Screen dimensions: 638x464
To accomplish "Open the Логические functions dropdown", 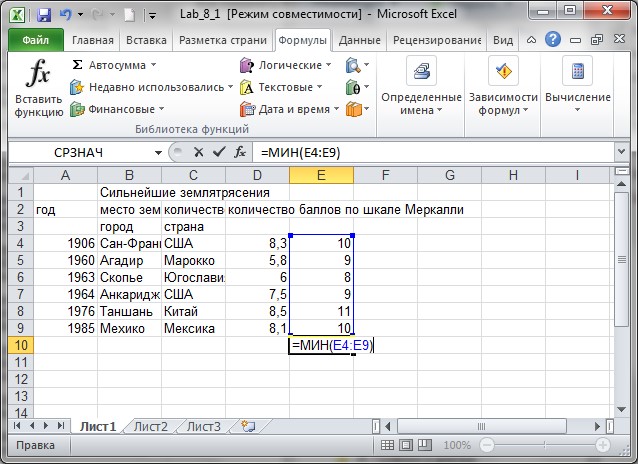I will tap(328, 65).
